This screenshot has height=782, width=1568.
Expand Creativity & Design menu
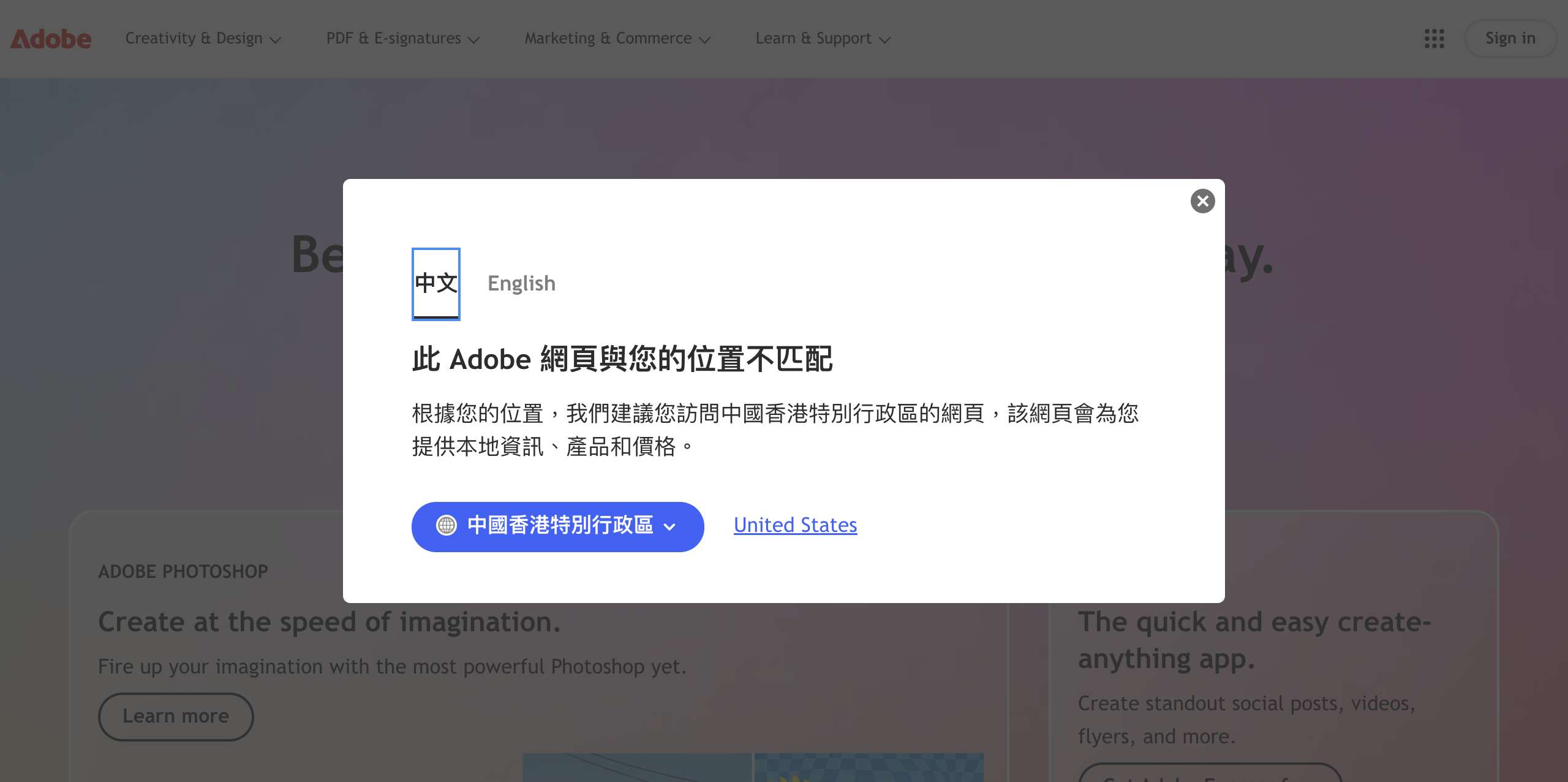pyautogui.click(x=203, y=39)
